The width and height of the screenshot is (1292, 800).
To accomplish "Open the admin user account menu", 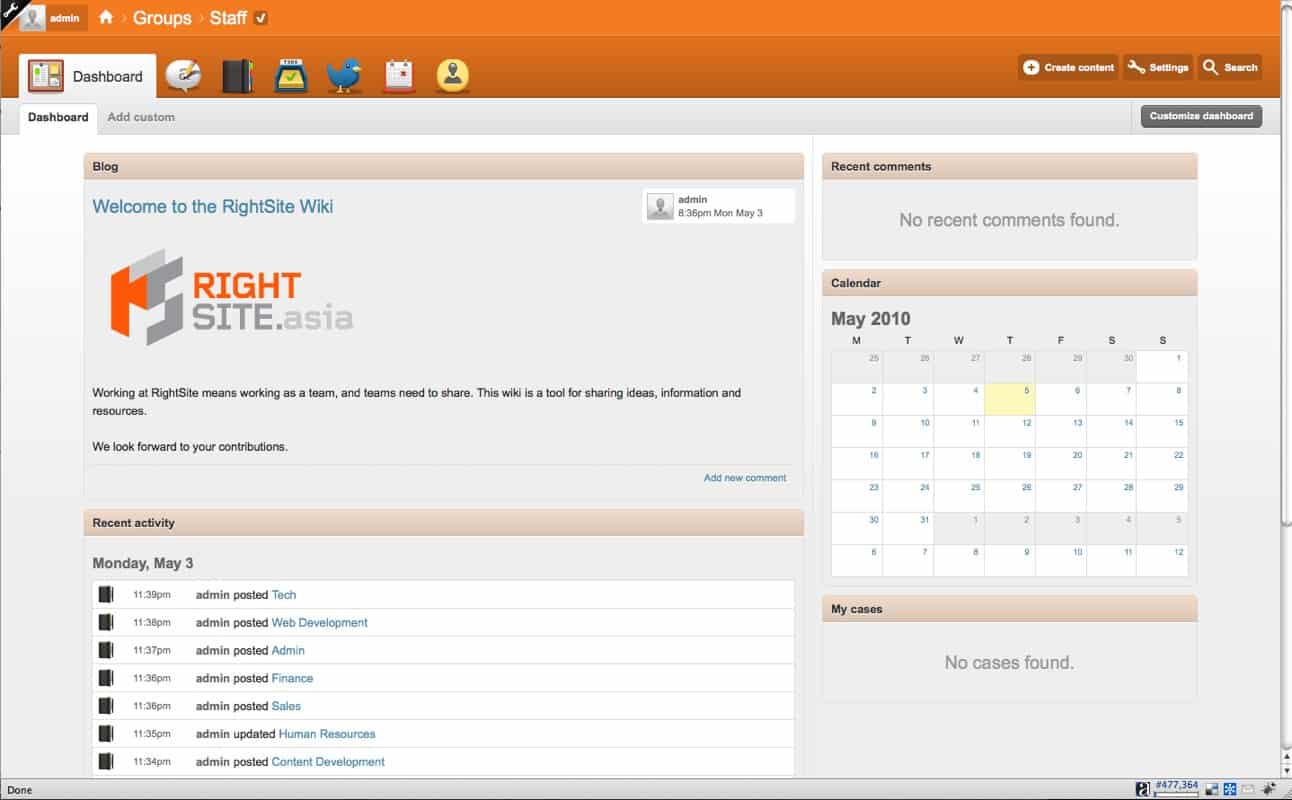I will [53, 18].
